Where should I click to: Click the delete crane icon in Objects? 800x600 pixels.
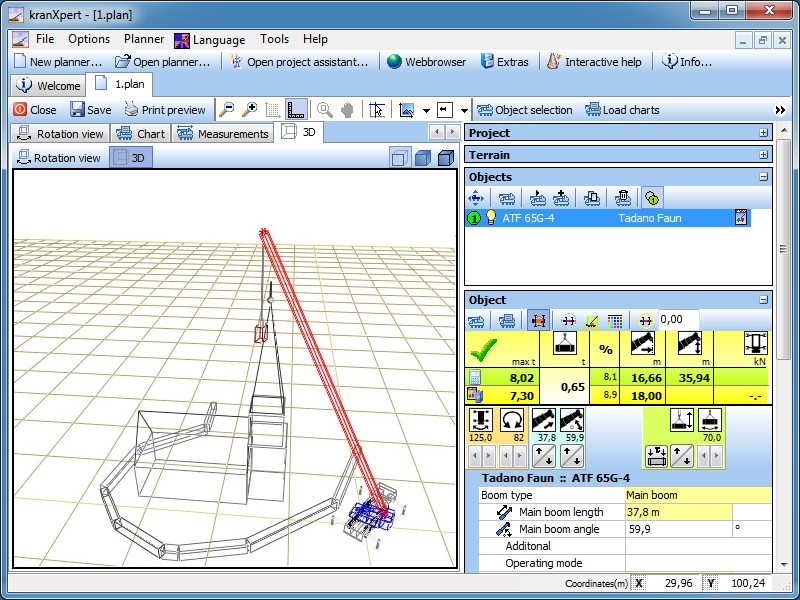pyautogui.click(x=622, y=199)
